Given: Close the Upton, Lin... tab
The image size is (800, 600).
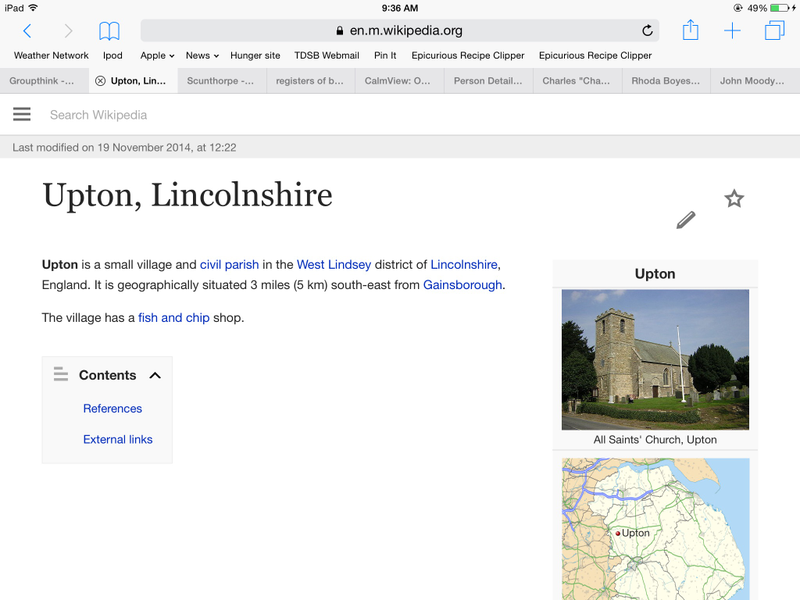Looking at the screenshot, I should coord(101,81).
